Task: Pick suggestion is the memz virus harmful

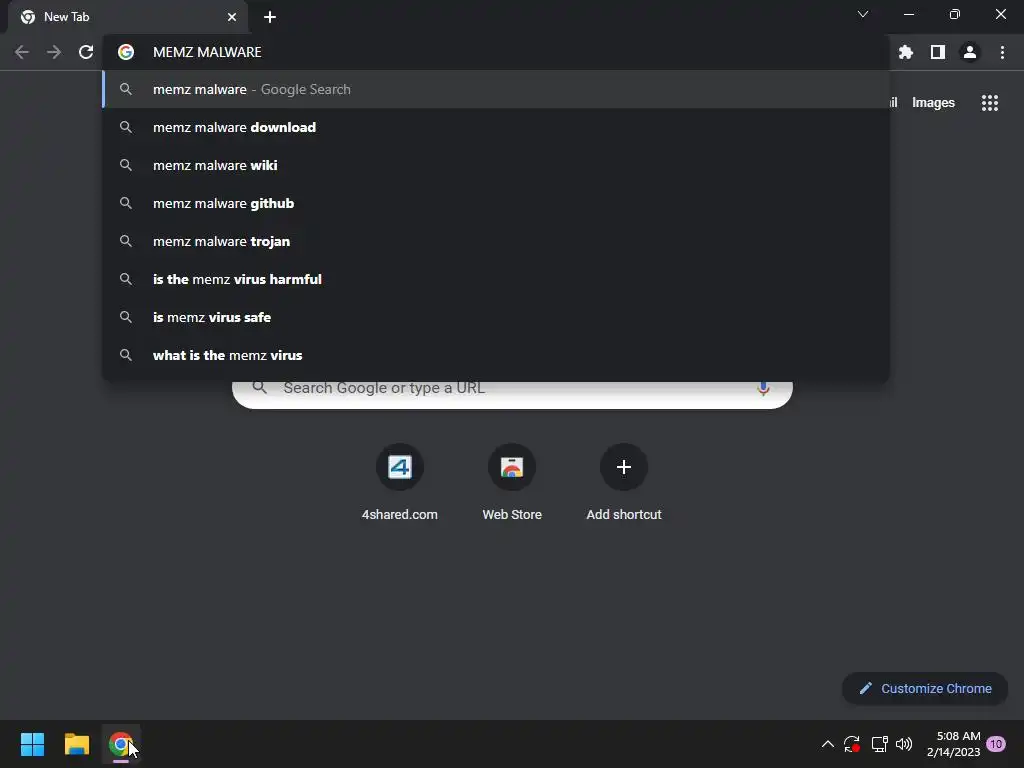Action: [496, 279]
